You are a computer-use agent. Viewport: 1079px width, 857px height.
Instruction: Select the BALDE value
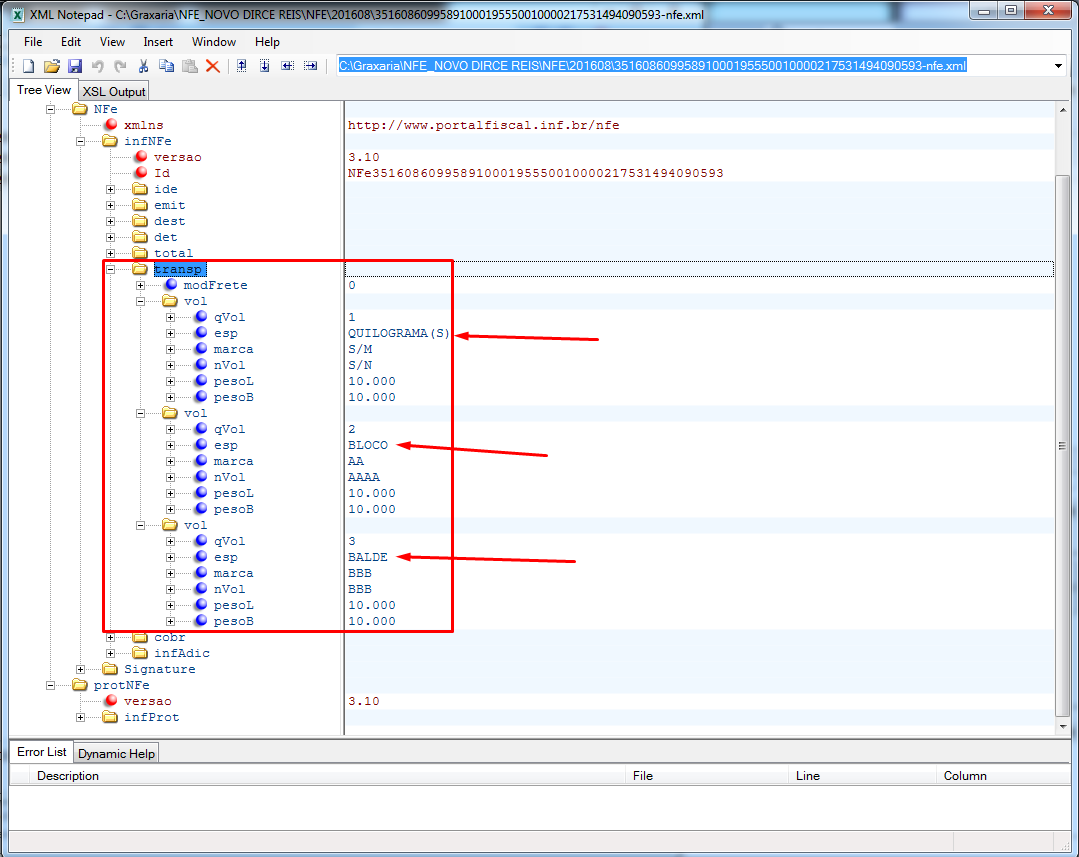click(368, 557)
